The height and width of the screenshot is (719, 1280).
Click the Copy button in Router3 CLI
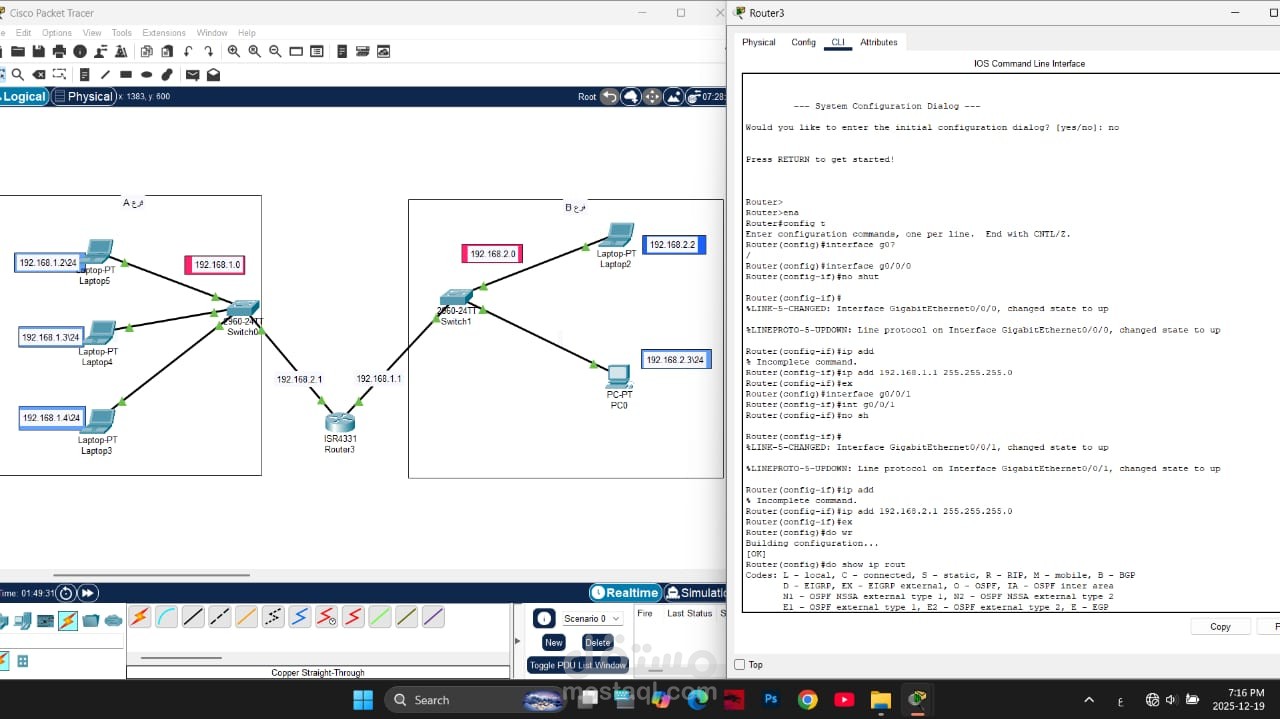(x=1221, y=627)
